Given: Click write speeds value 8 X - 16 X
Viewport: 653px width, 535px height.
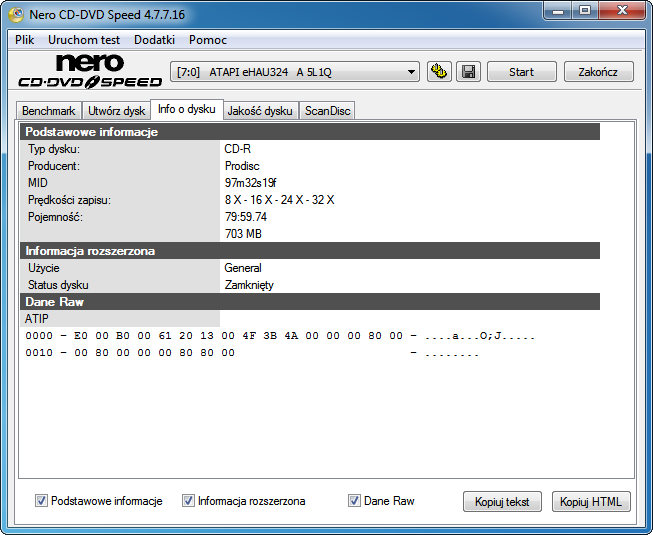Looking at the screenshot, I should click(x=279, y=200).
